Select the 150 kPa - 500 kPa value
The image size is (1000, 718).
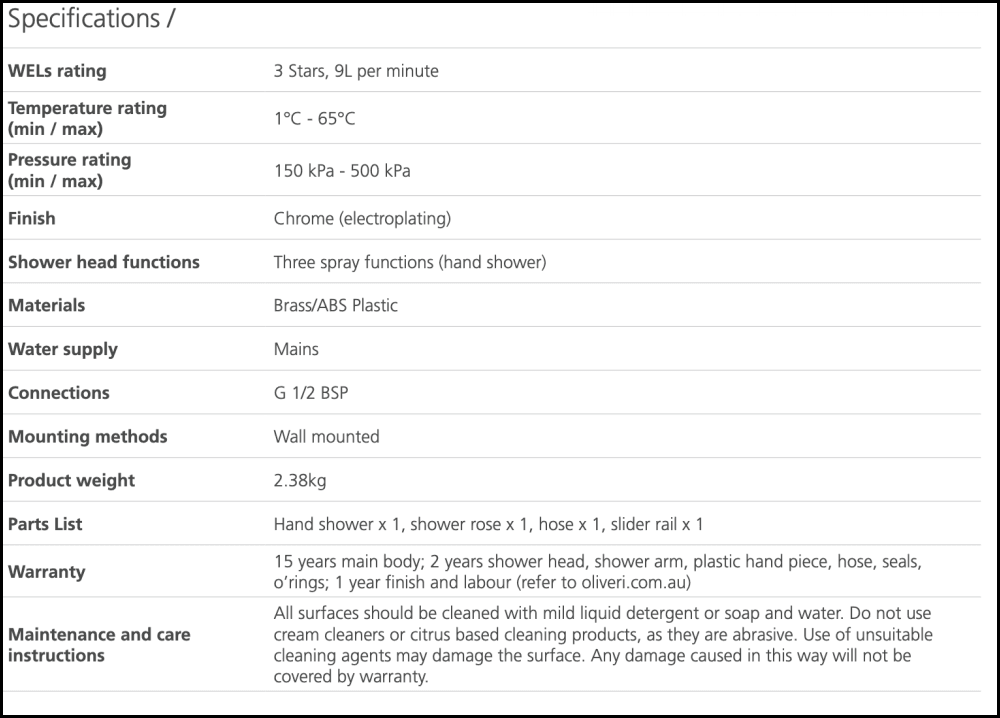point(342,171)
